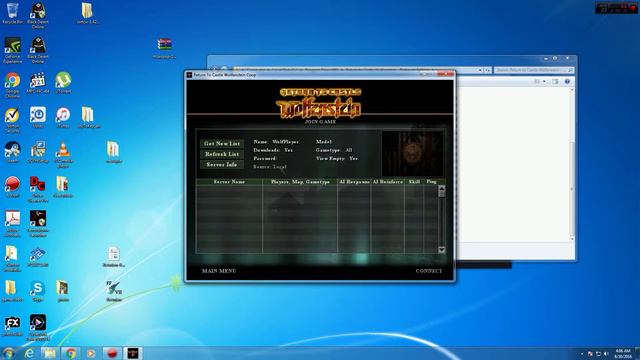Open the Adobe Reader desktop shortcut
The width and height of the screenshot is (640, 360).
pos(12,223)
